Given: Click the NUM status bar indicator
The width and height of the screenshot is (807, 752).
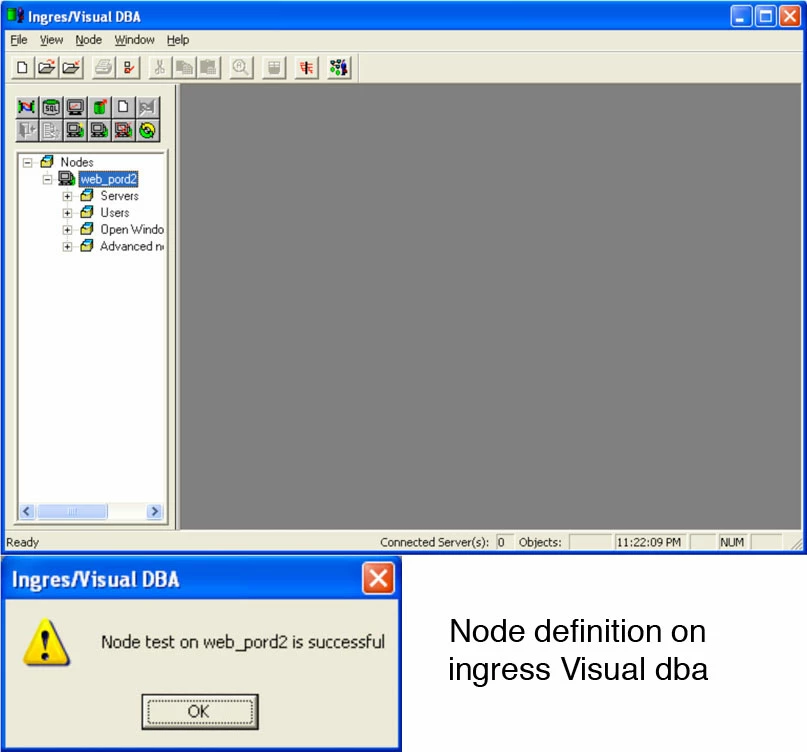Looking at the screenshot, I should click(x=732, y=543).
